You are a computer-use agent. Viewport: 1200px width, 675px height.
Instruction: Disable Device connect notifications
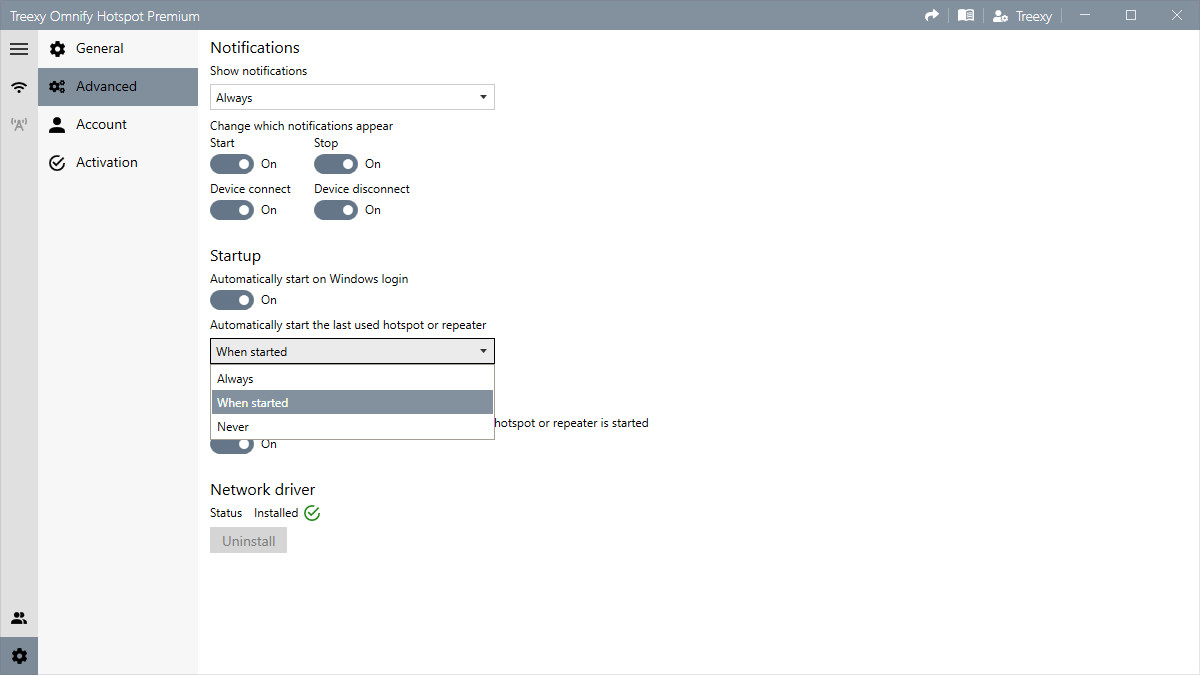tap(232, 210)
